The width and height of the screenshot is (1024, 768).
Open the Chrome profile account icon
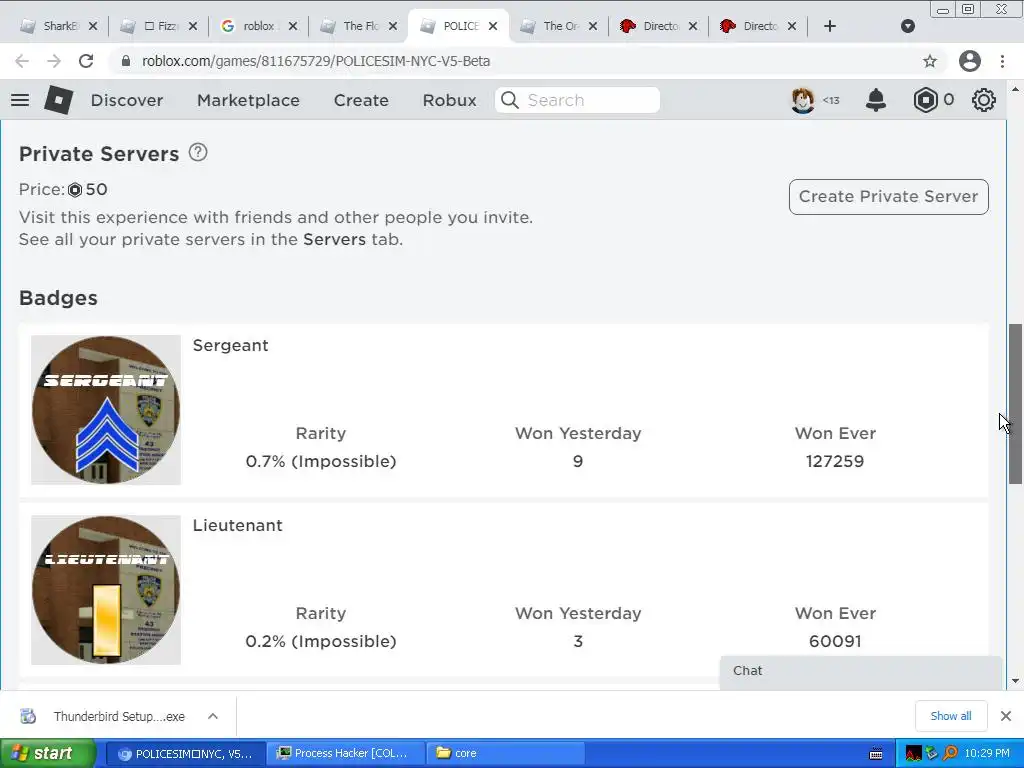point(970,61)
